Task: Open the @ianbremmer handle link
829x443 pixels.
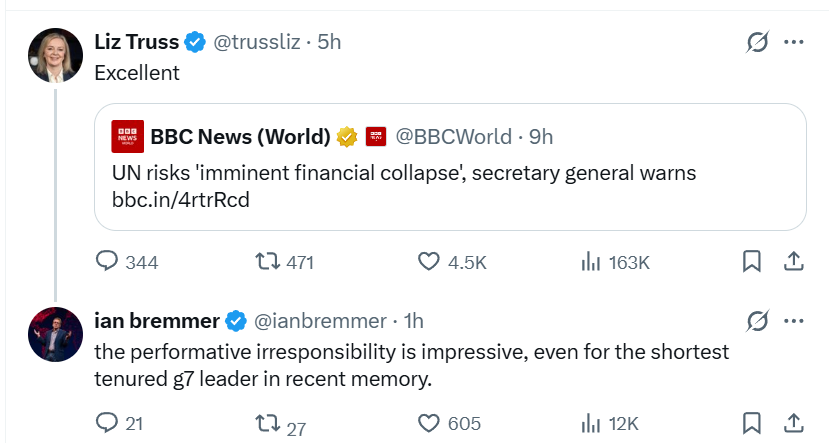Action: pyautogui.click(x=320, y=321)
